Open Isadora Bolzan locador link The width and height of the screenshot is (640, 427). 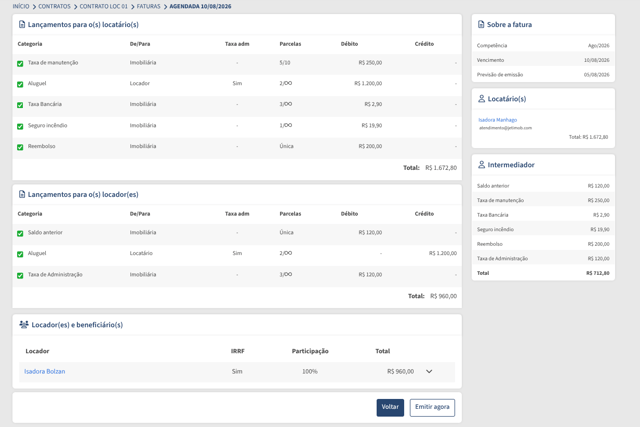[x=44, y=371]
